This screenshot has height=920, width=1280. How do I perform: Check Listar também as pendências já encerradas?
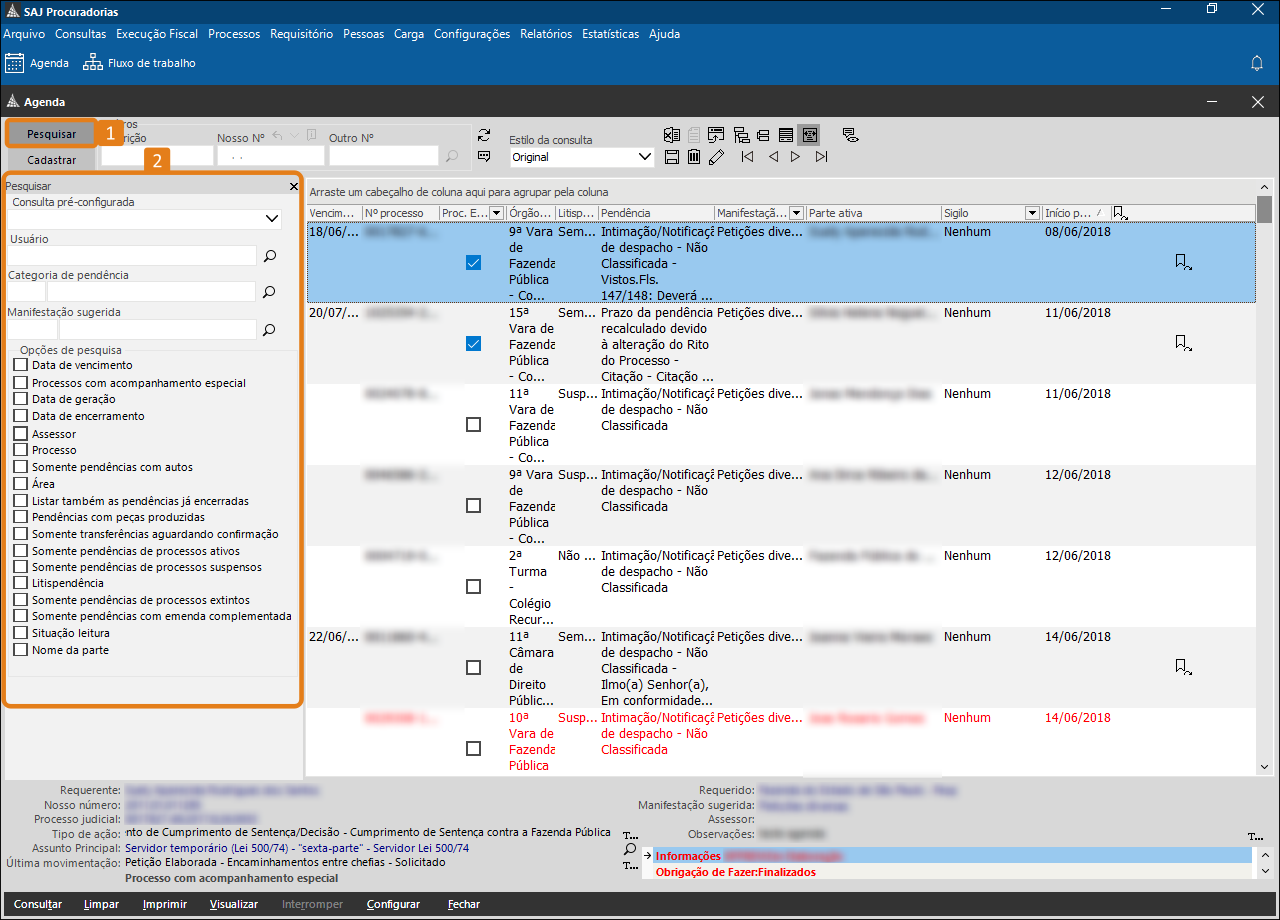click(x=20, y=501)
